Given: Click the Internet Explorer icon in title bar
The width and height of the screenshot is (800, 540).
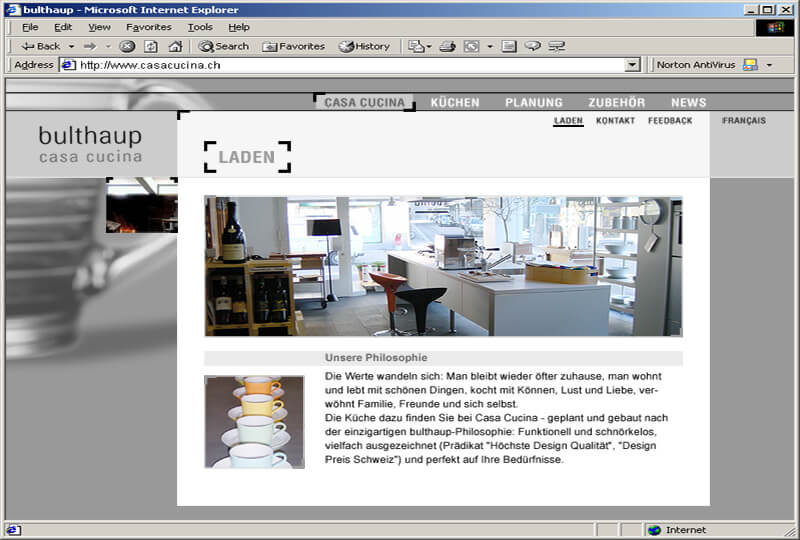Looking at the screenshot, I should point(13,10).
